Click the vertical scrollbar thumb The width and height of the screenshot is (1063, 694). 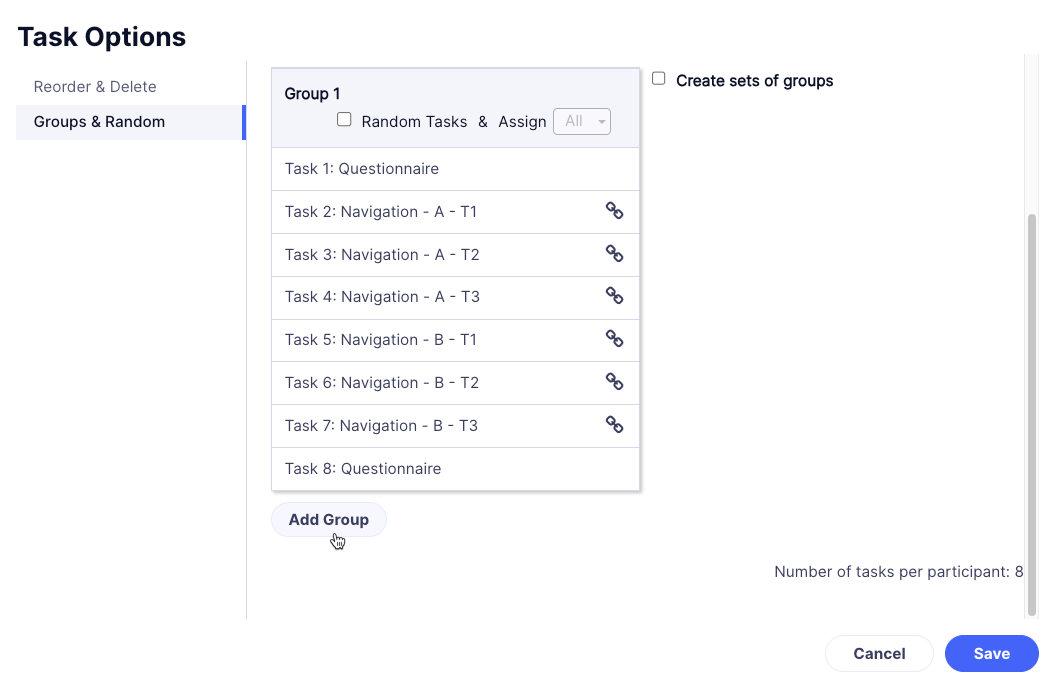point(1032,415)
